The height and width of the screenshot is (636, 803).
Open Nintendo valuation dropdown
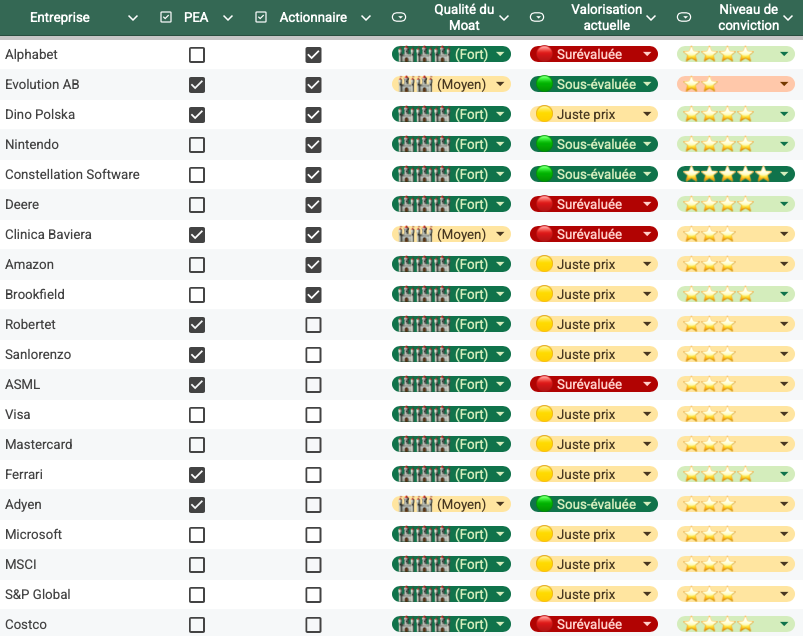594,144
